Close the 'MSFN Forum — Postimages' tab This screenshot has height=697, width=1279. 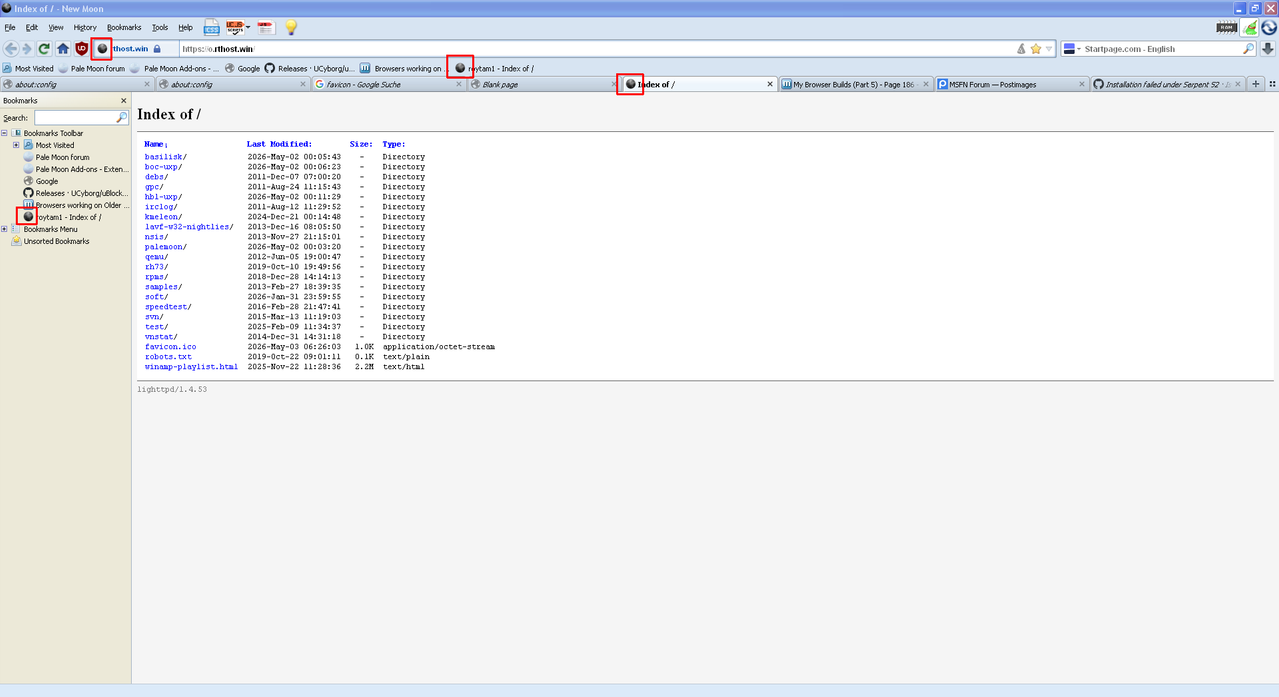pos(1082,84)
